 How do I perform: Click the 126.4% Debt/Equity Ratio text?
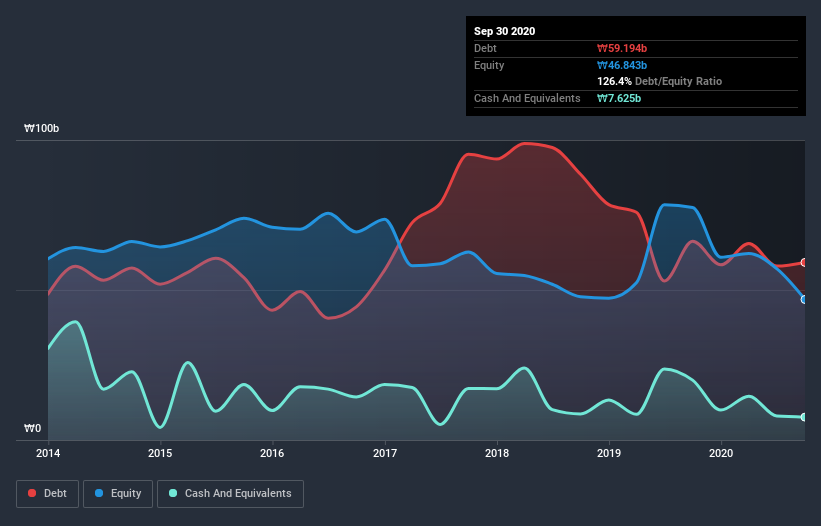(660, 81)
